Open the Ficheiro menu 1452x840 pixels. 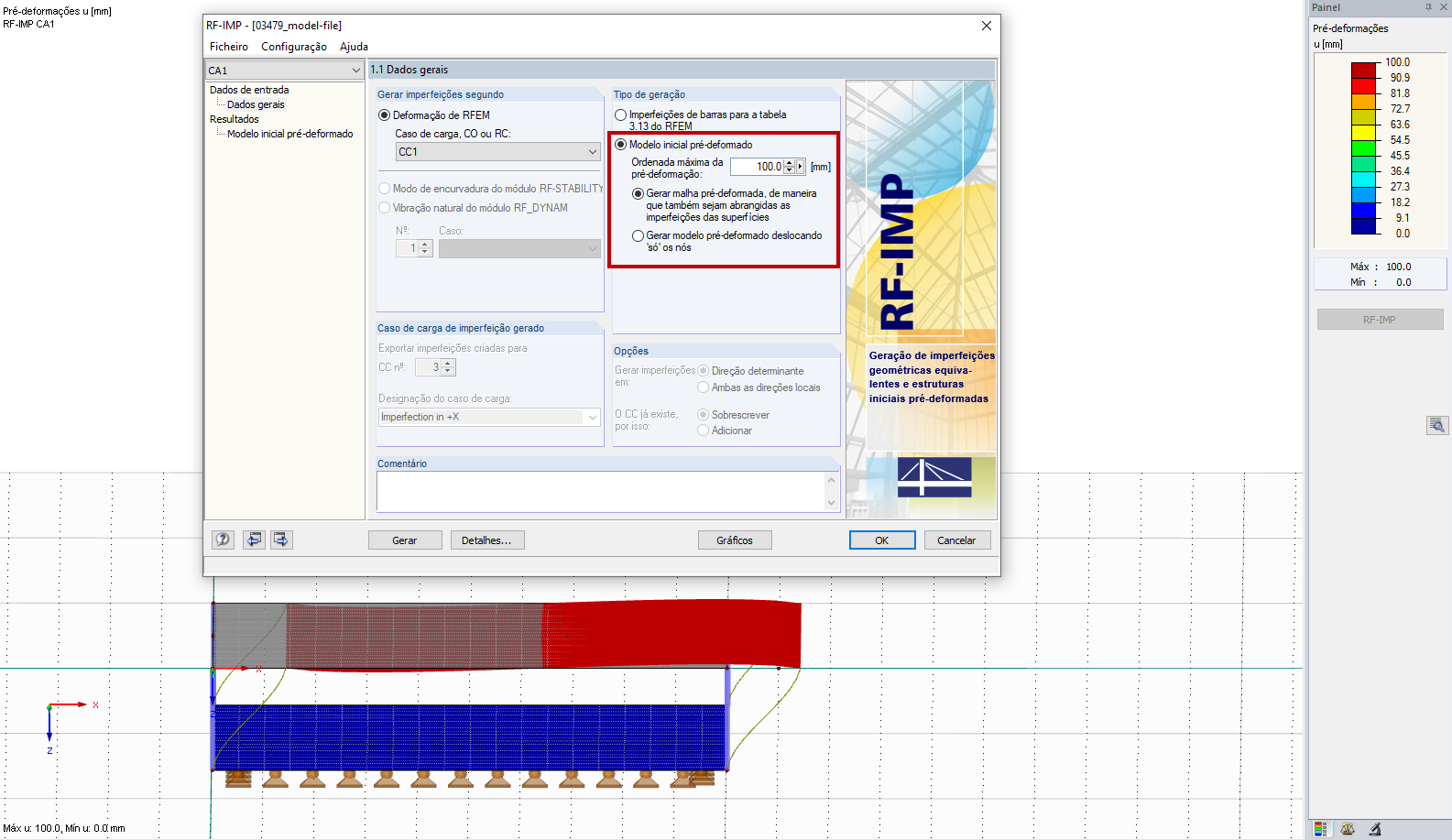(x=229, y=47)
